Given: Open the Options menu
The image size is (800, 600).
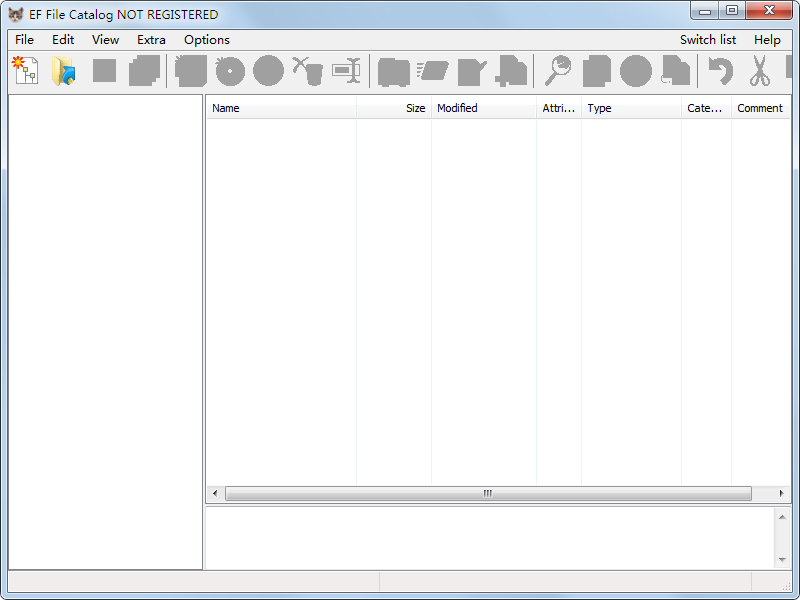Looking at the screenshot, I should (207, 40).
